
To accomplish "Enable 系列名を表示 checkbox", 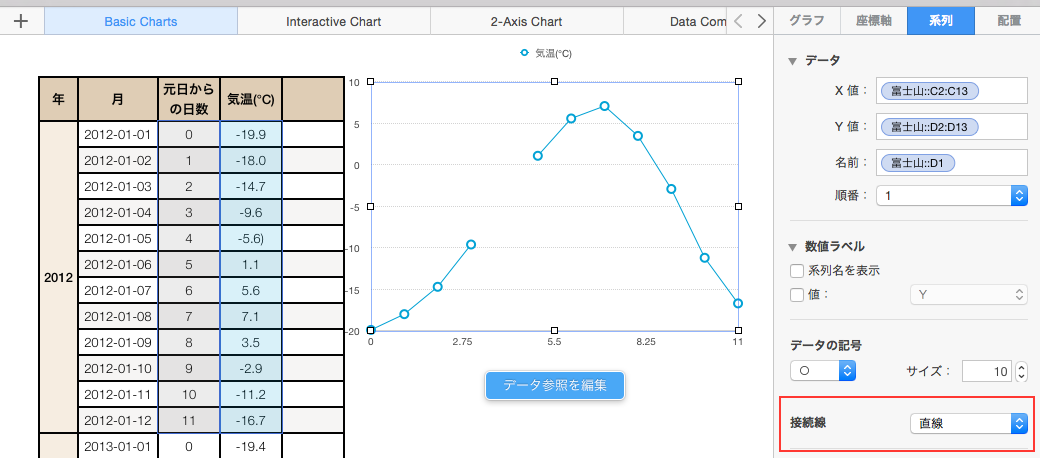I will [797, 270].
